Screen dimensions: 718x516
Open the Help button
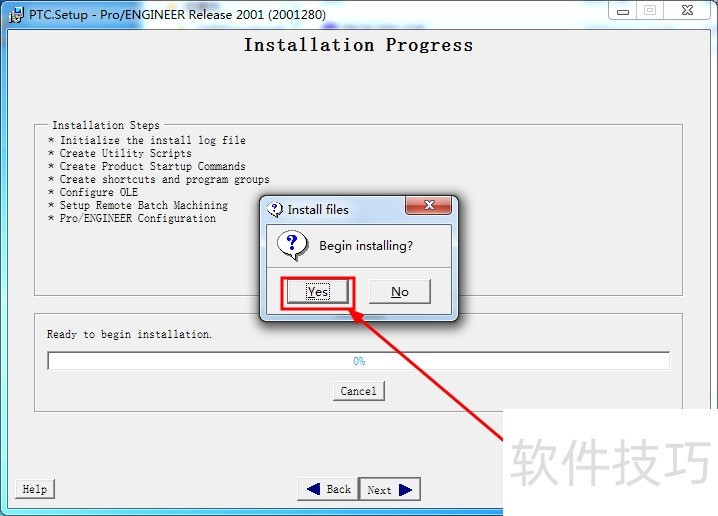coord(35,489)
